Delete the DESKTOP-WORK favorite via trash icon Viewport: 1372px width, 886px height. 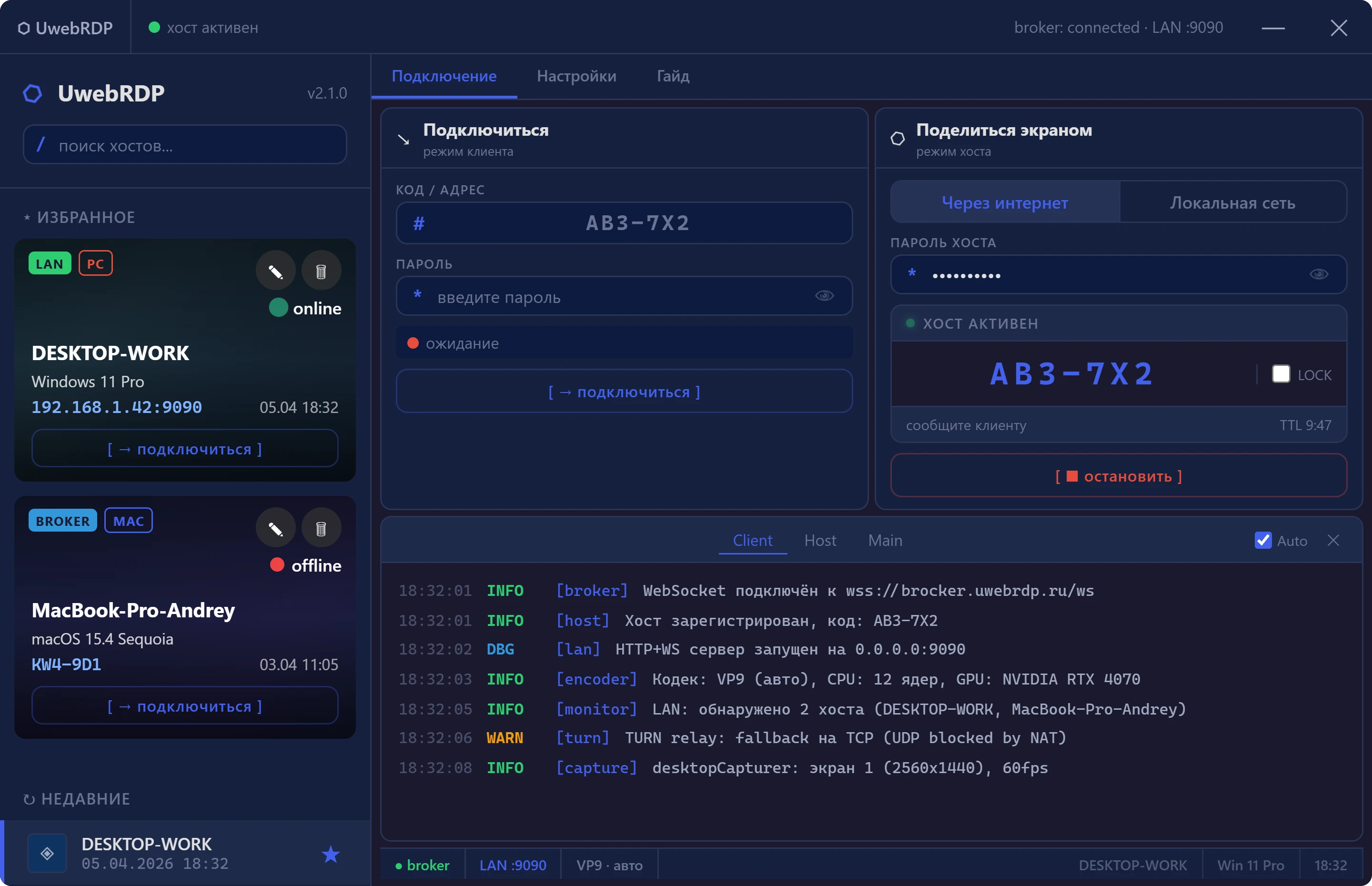tap(322, 271)
